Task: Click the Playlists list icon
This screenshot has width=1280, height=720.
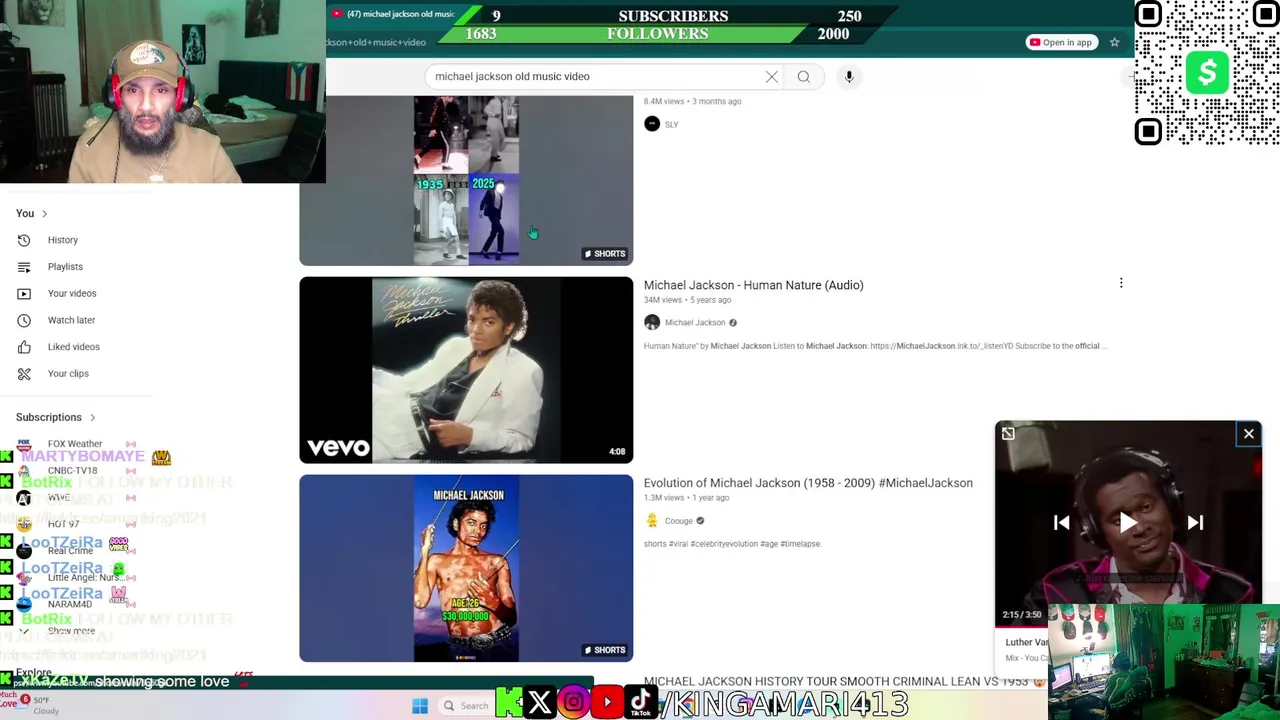Action: [24, 267]
